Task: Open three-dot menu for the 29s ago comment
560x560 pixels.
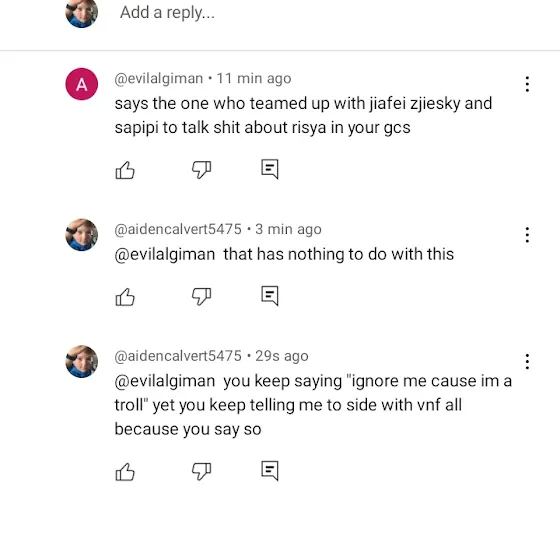Action: [527, 362]
